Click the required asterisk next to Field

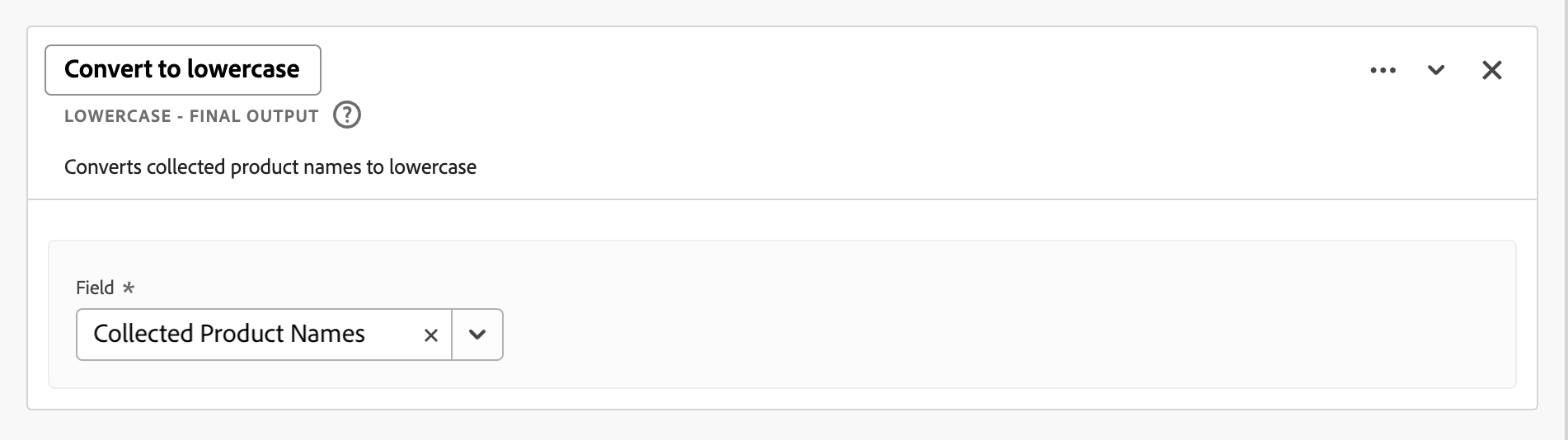click(128, 288)
